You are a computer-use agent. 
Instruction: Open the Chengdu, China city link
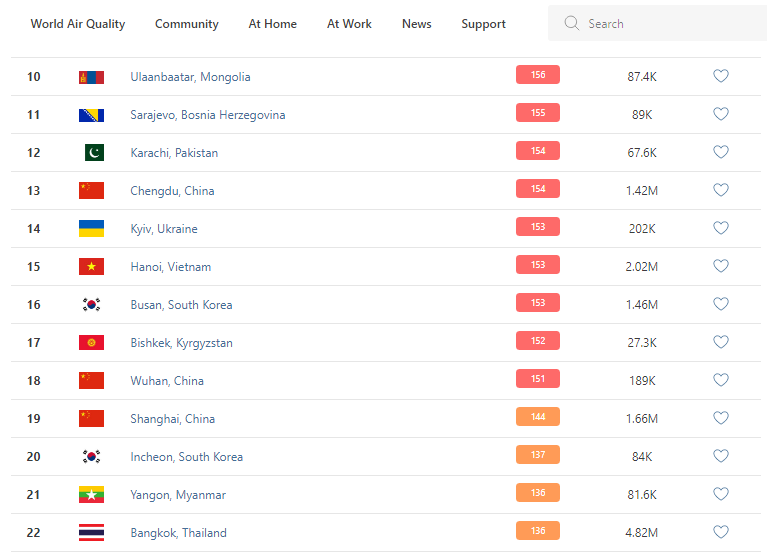pos(172,191)
